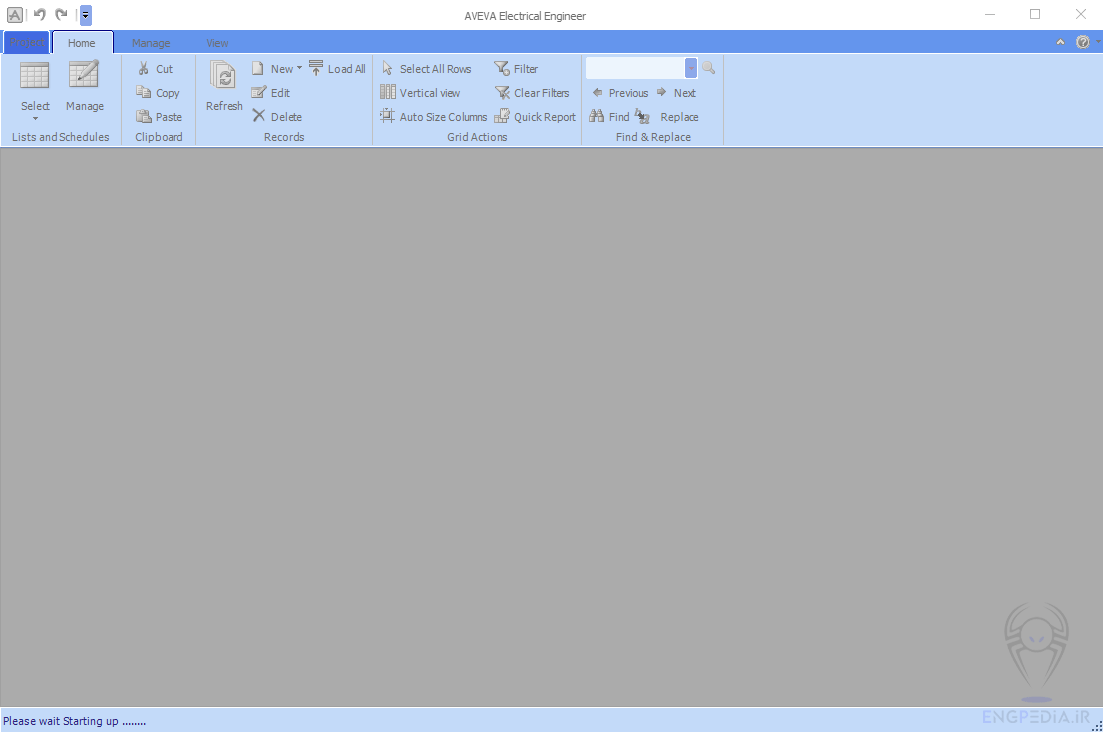Click the Copy icon in Clipboard
1103x733 pixels.
tap(144, 92)
